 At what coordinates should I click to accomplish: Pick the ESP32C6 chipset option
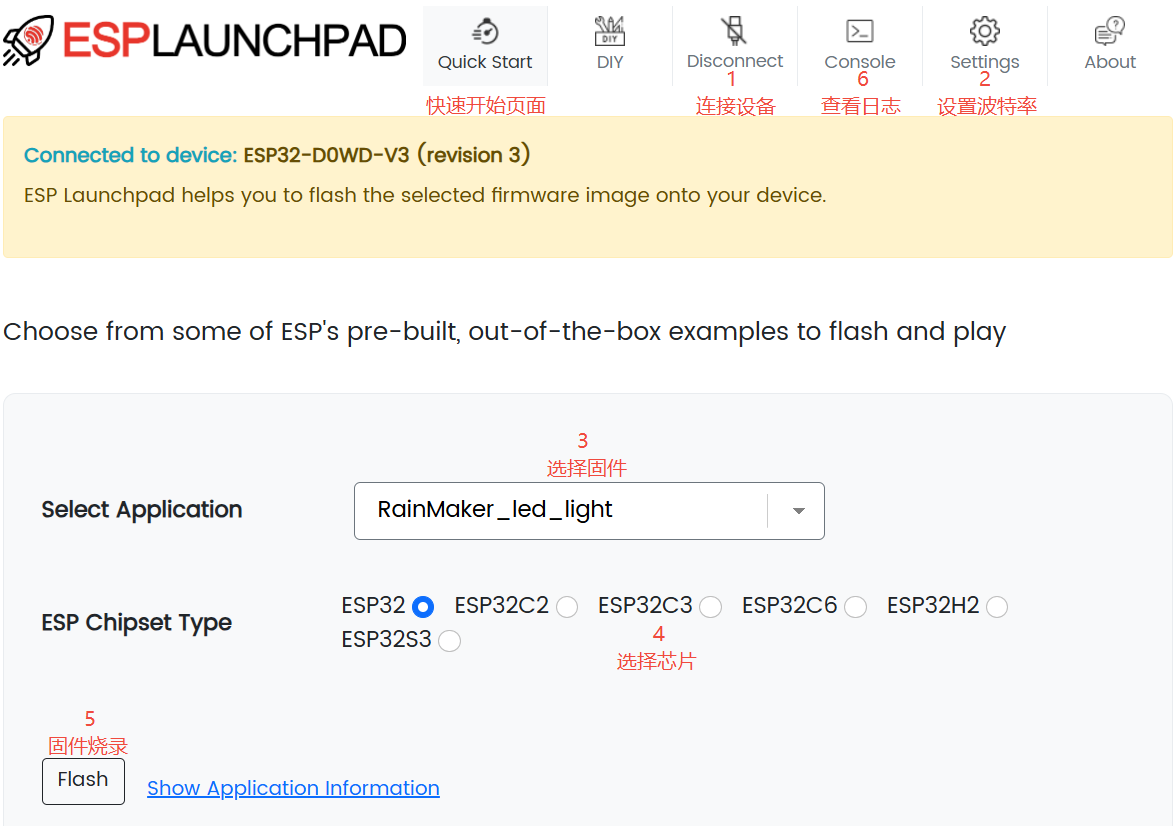[855, 607]
